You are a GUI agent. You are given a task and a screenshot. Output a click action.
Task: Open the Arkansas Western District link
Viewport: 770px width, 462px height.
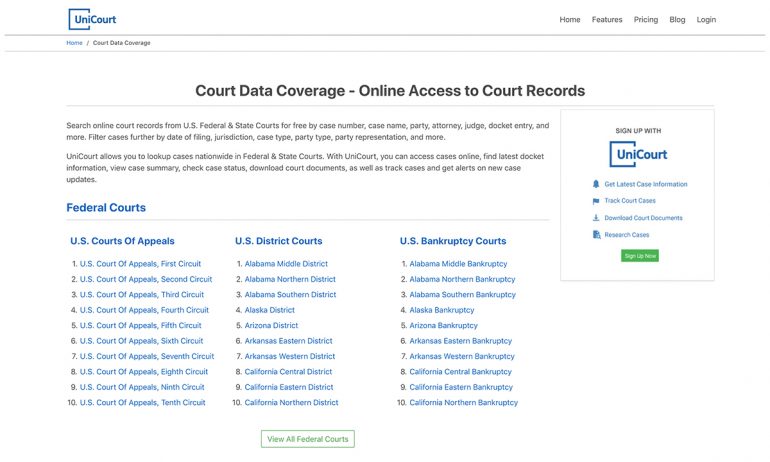pos(290,356)
